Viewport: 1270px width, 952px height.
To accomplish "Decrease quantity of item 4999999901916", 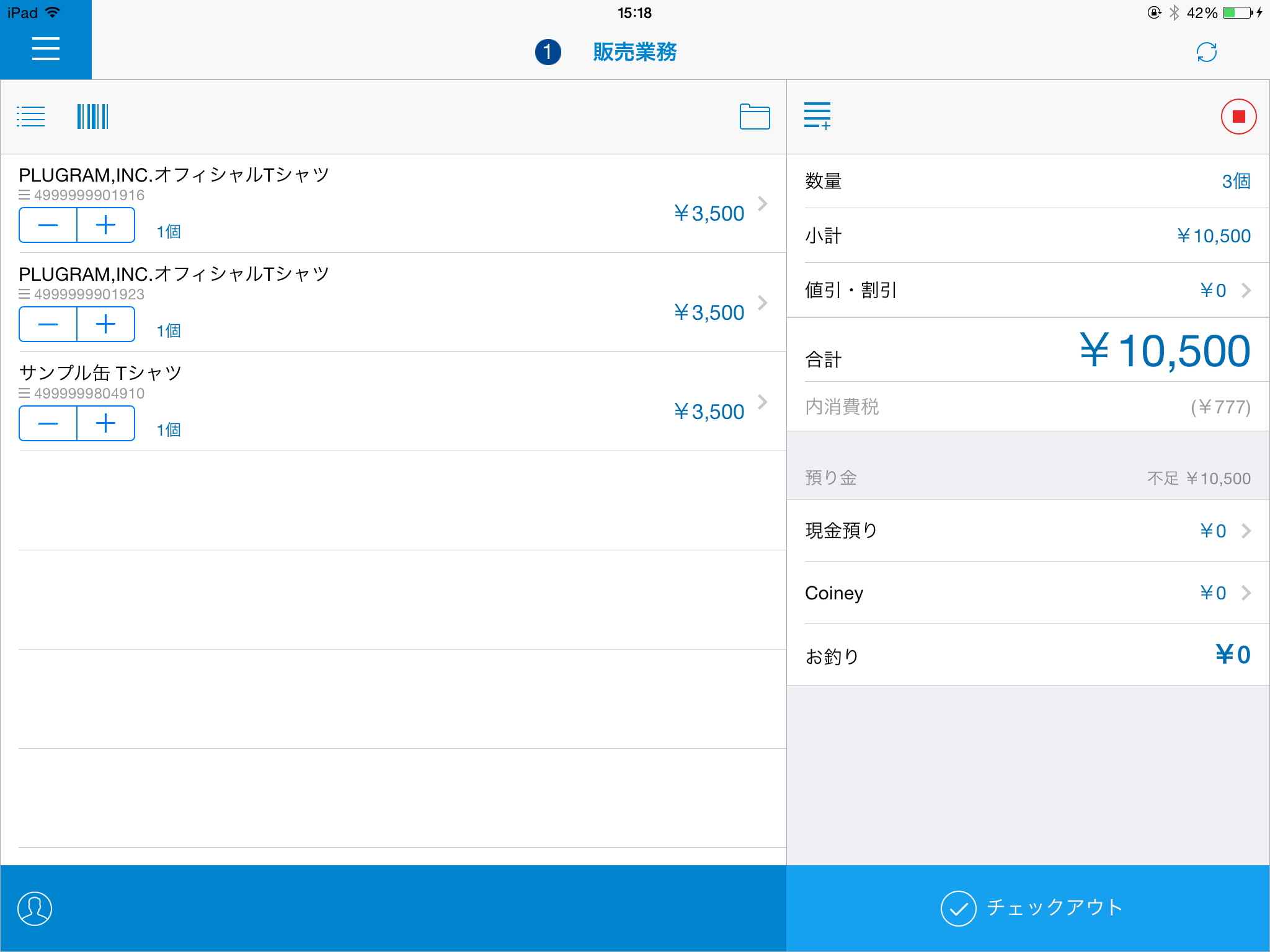I will [48, 225].
